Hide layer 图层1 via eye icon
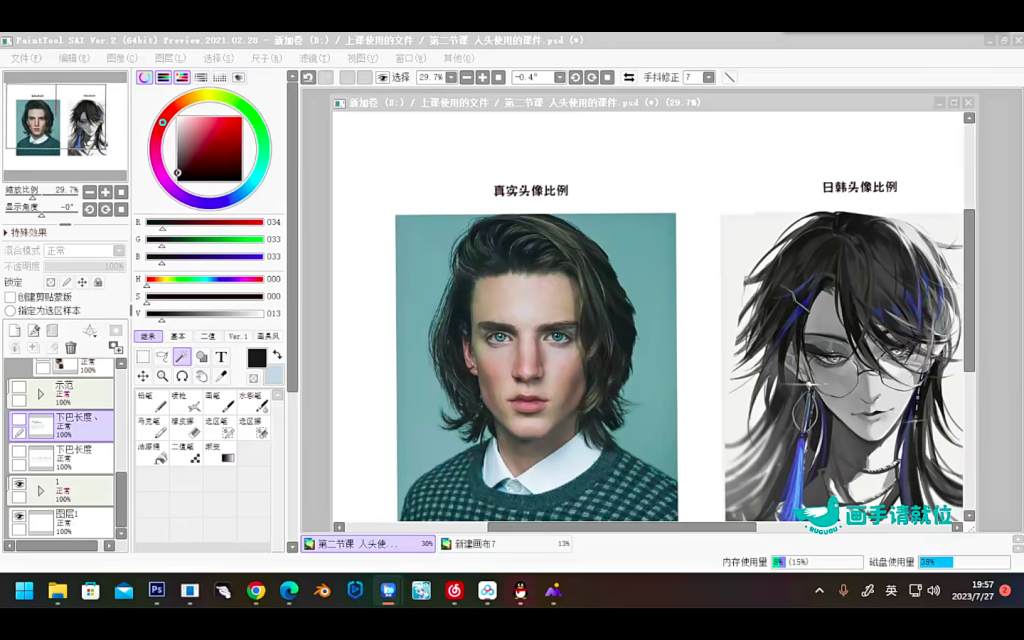The image size is (1024, 640). 18,516
